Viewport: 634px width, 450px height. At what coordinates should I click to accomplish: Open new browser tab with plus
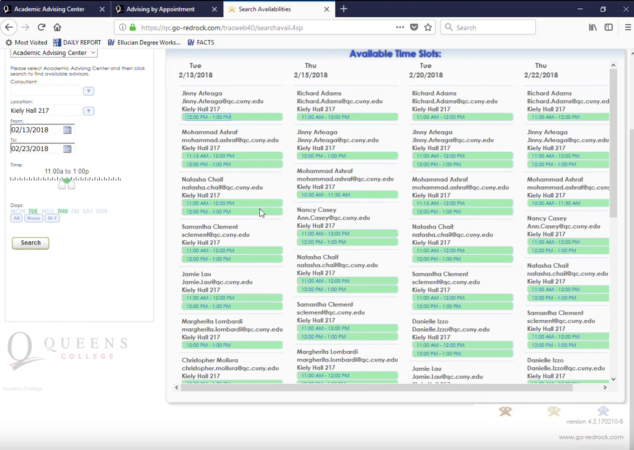tap(344, 8)
